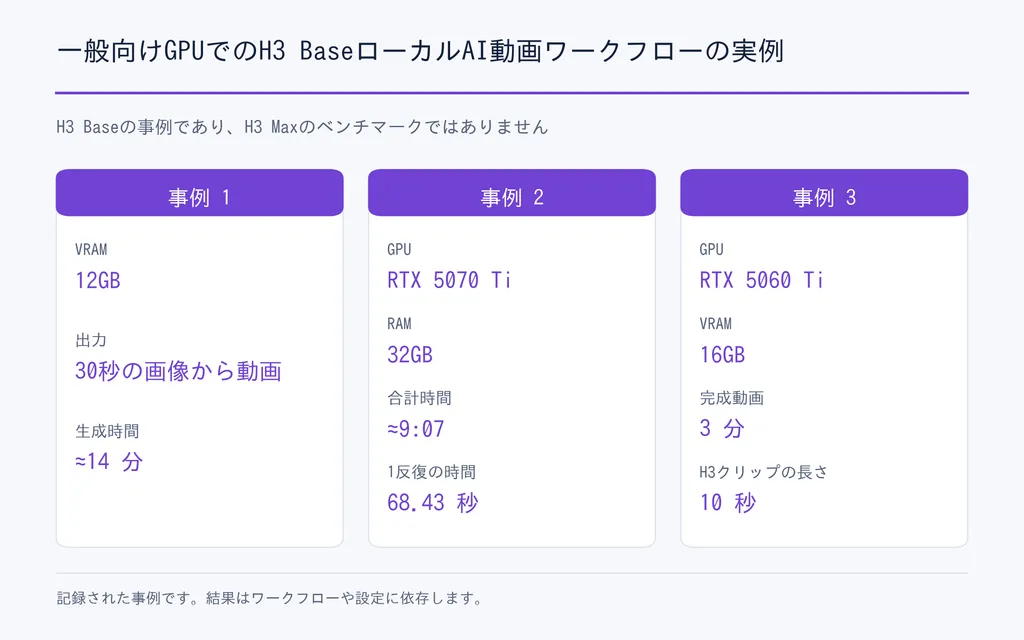1024x640 pixels.
Task: Click the 3 分 value
Action: 722,428
